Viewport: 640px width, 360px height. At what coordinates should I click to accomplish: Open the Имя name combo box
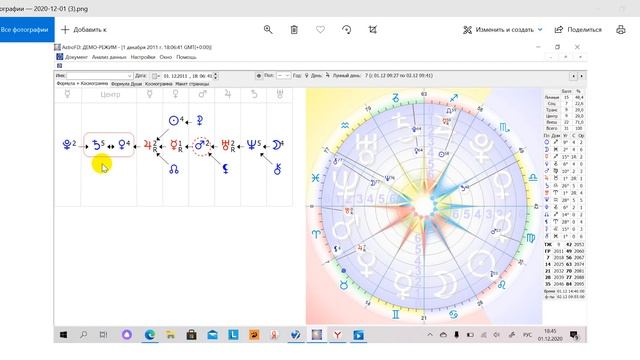(x=99, y=76)
